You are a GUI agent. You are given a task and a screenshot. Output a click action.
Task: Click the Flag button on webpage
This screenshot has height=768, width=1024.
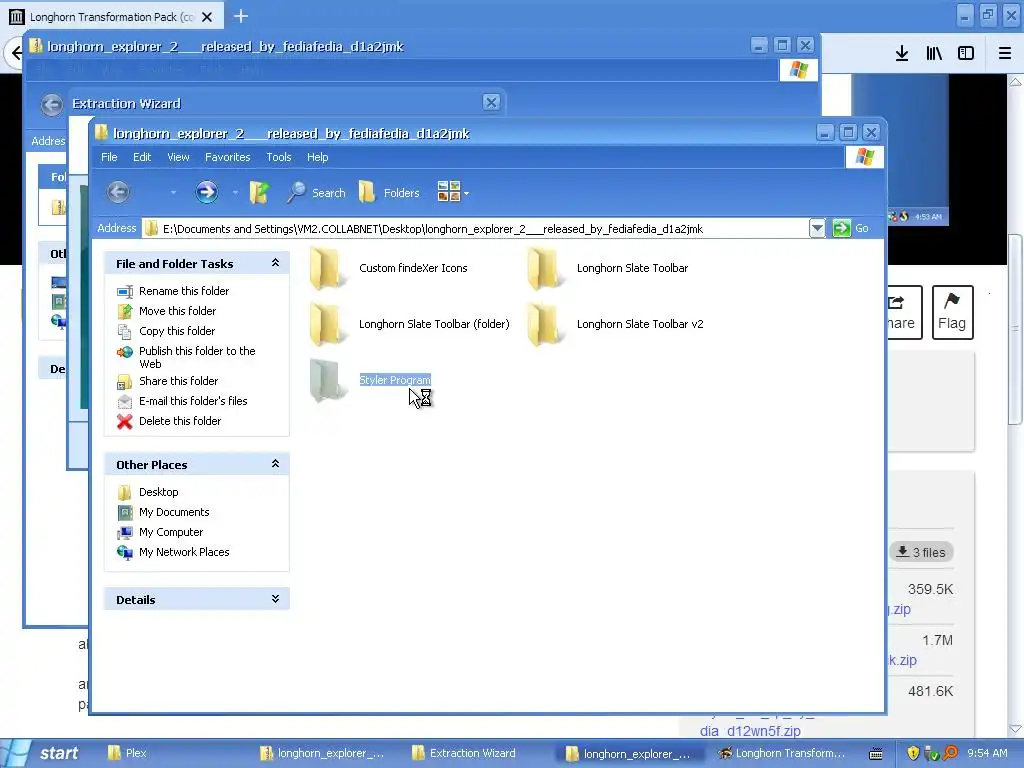[952, 312]
